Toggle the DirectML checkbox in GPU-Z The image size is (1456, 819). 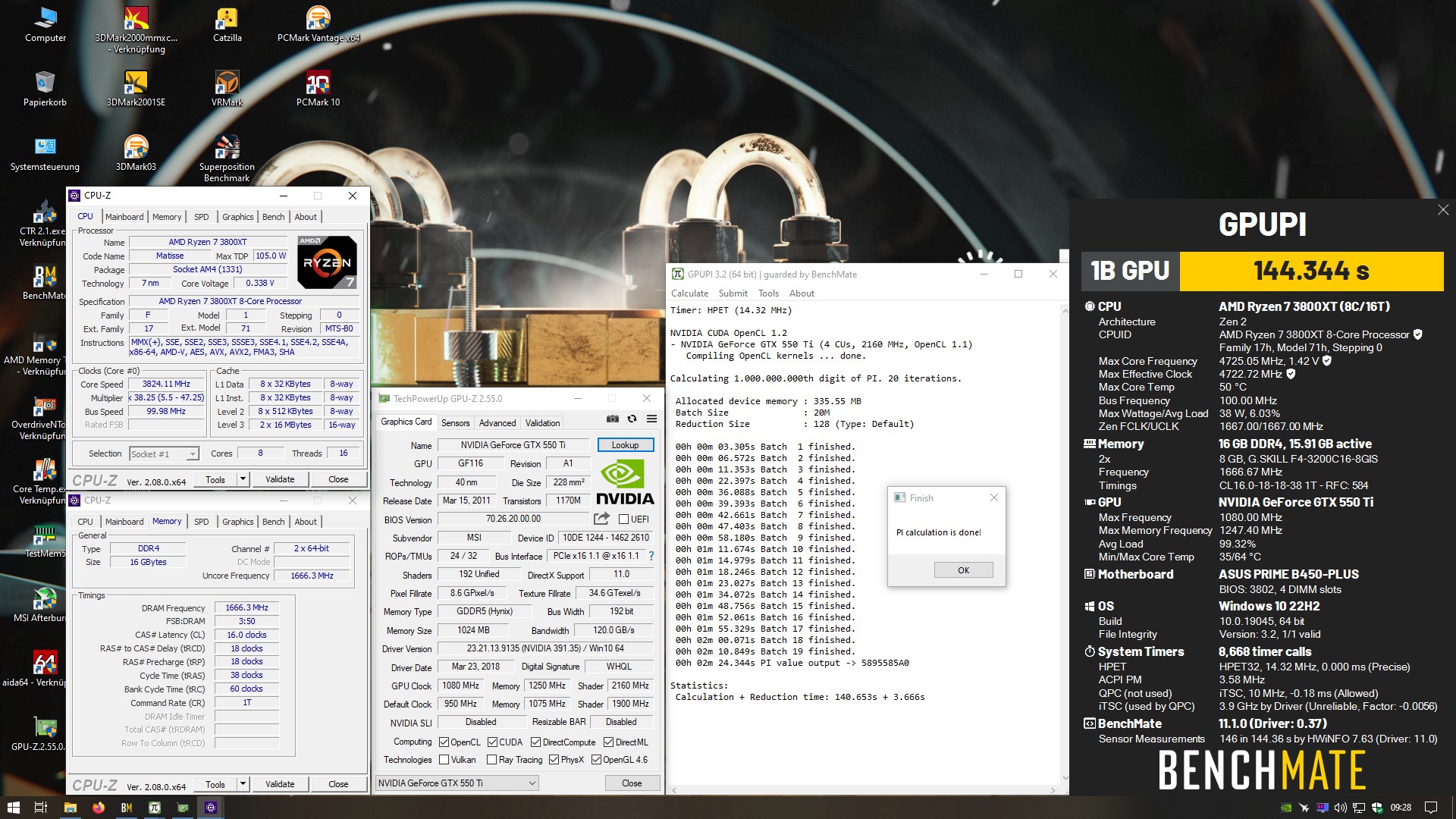[608, 742]
